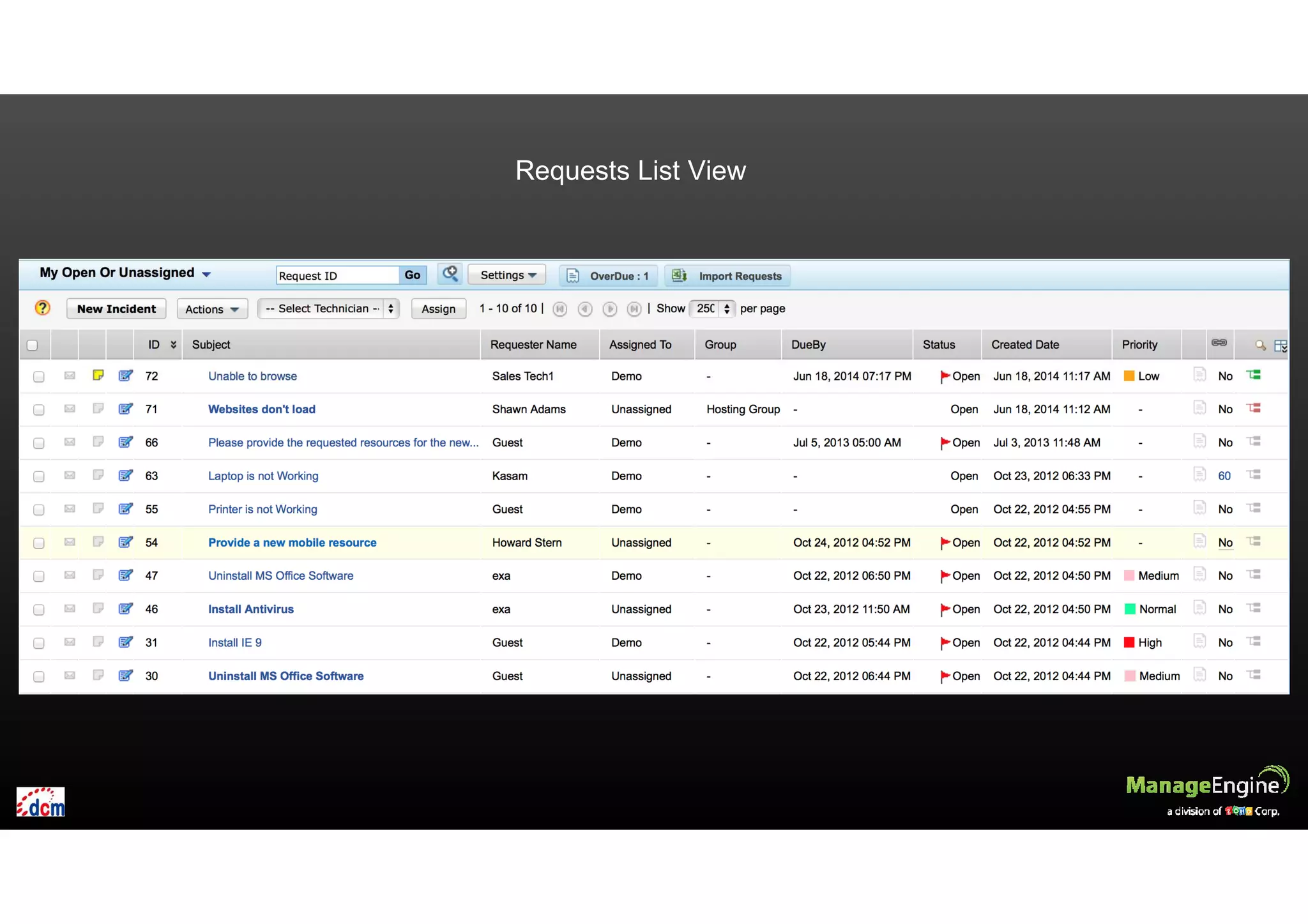Check the box for request 55

coord(39,510)
